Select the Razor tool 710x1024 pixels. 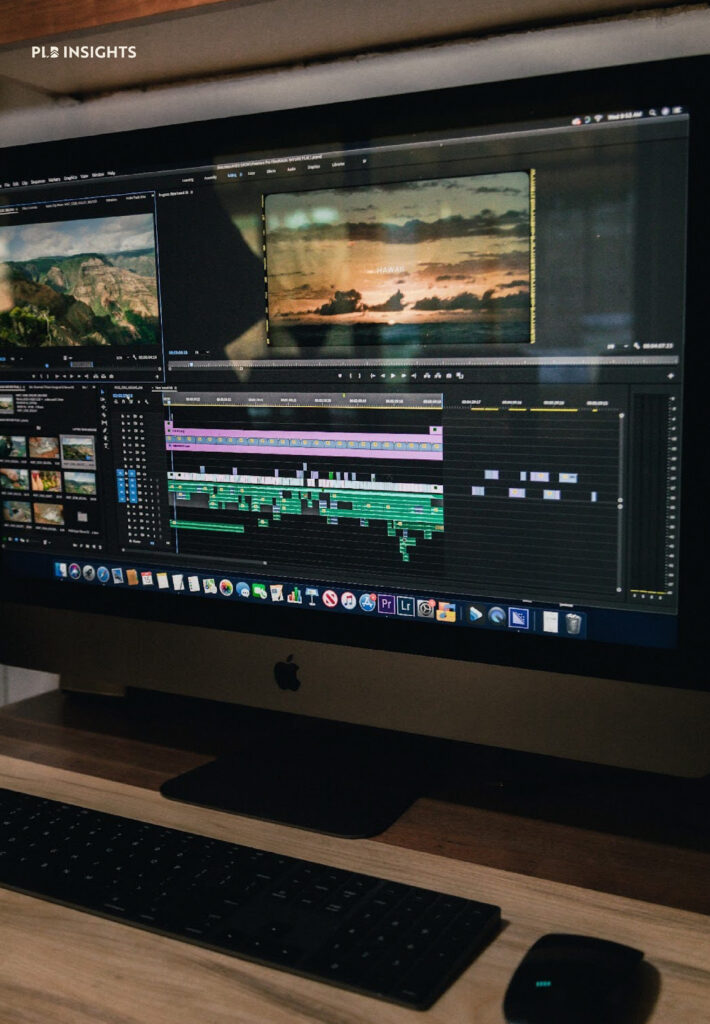click(104, 414)
